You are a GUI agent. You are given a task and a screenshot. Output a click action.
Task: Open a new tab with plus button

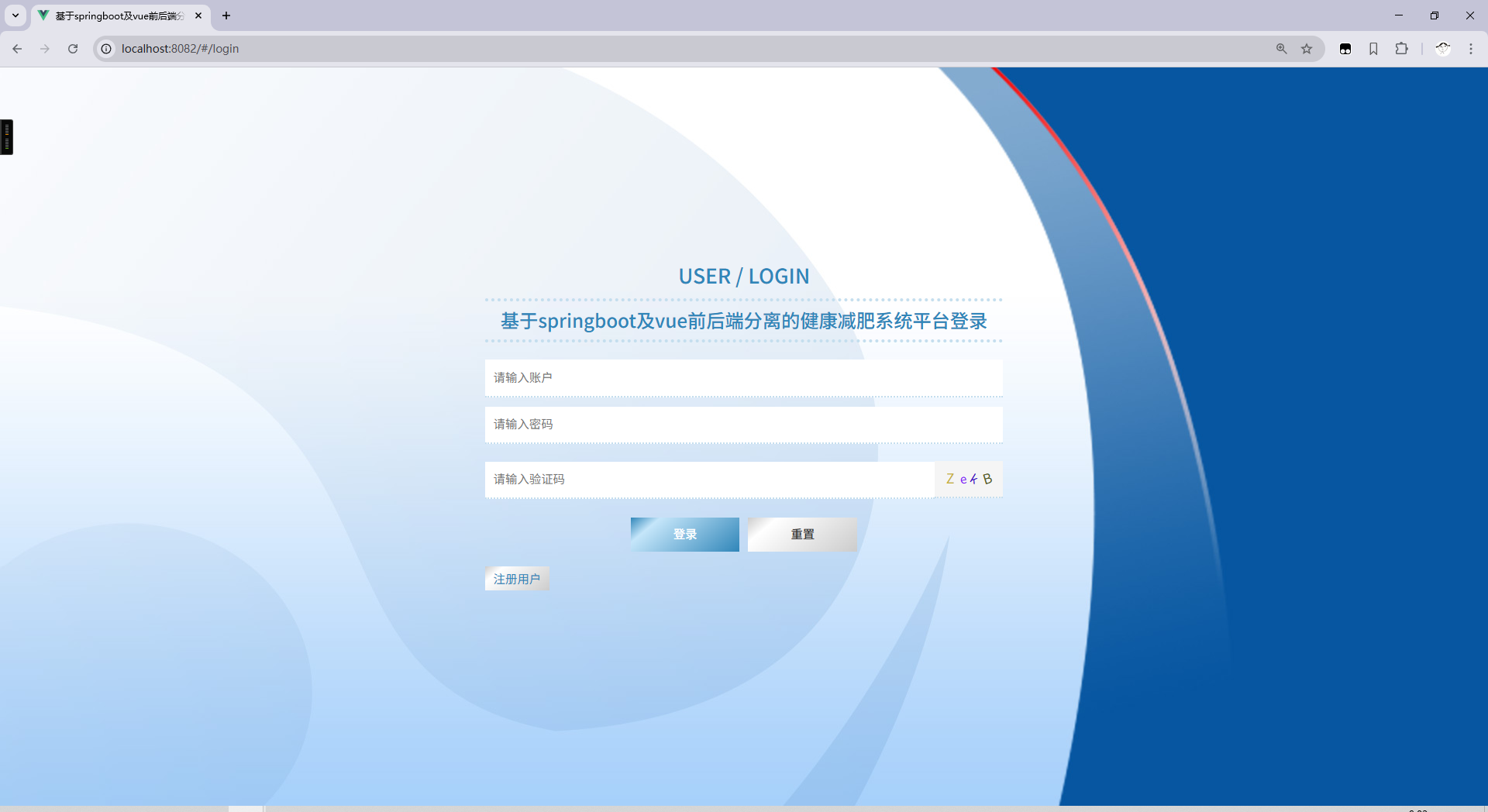click(226, 15)
